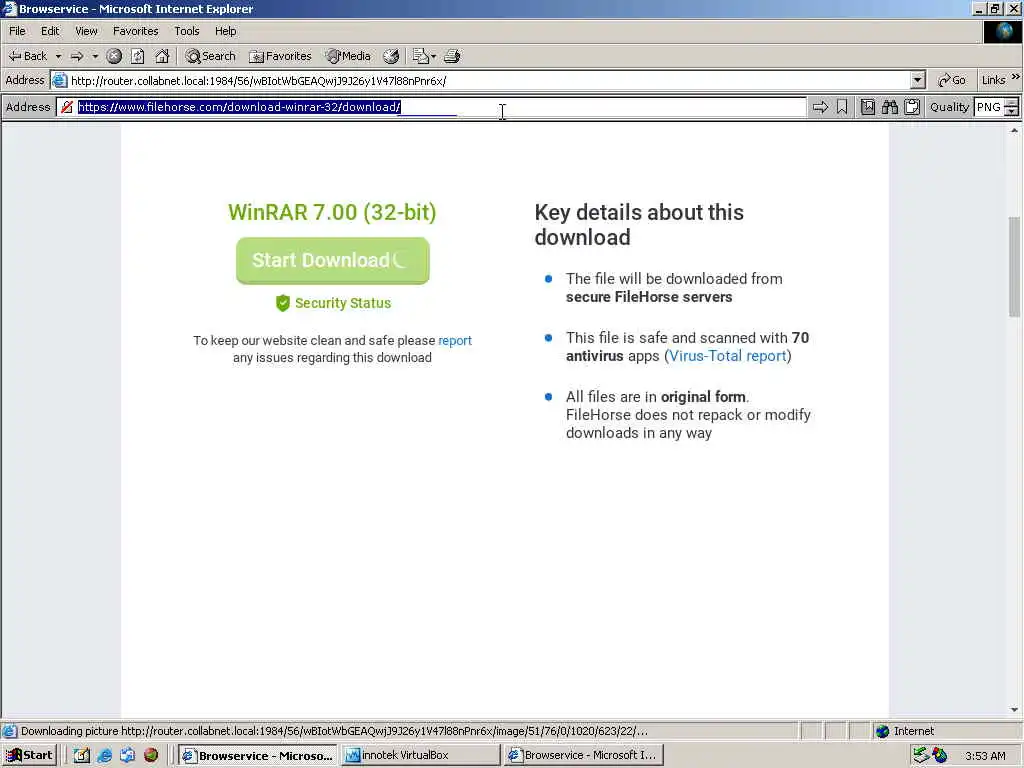
Task: Click the Mail toolbar icon
Action: (x=421, y=56)
